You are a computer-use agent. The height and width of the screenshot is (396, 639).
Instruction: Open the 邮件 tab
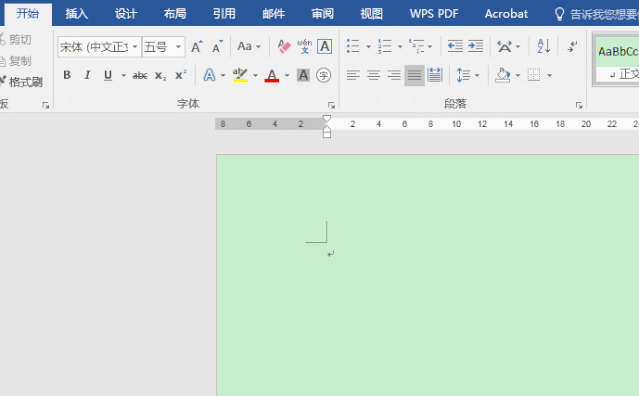(273, 14)
